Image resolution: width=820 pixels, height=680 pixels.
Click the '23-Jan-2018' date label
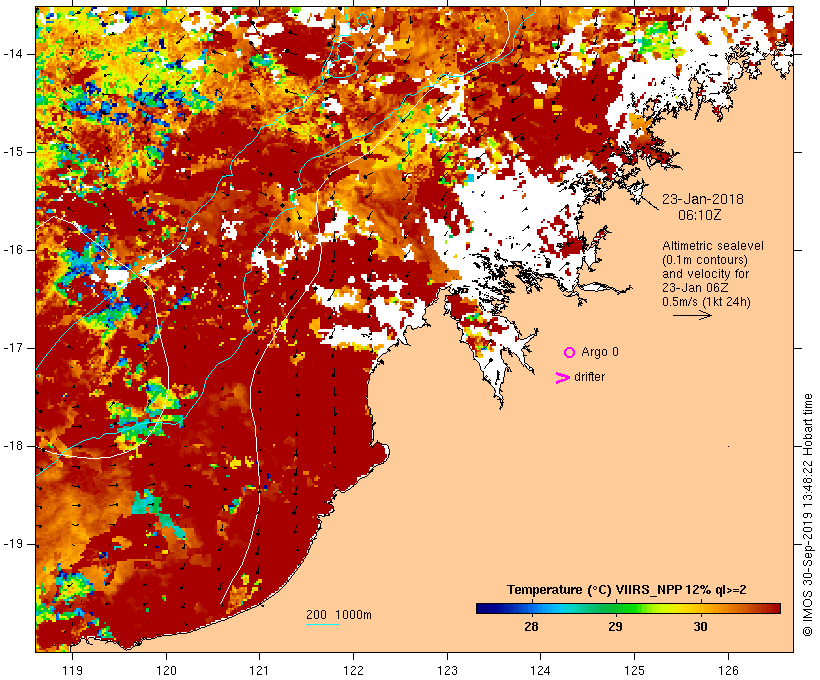[703, 199]
